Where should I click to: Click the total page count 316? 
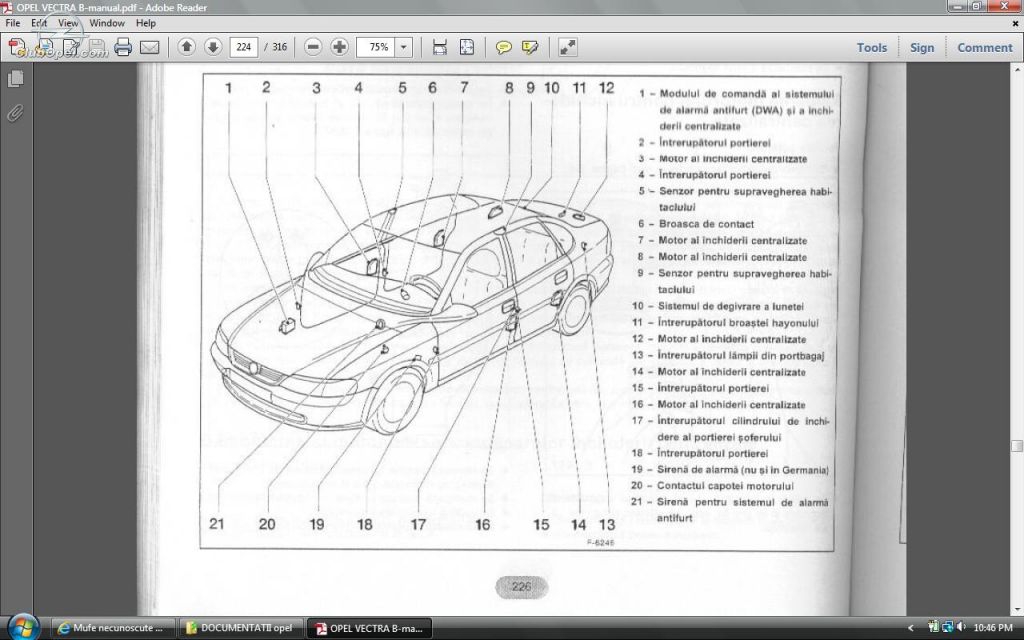(280, 47)
